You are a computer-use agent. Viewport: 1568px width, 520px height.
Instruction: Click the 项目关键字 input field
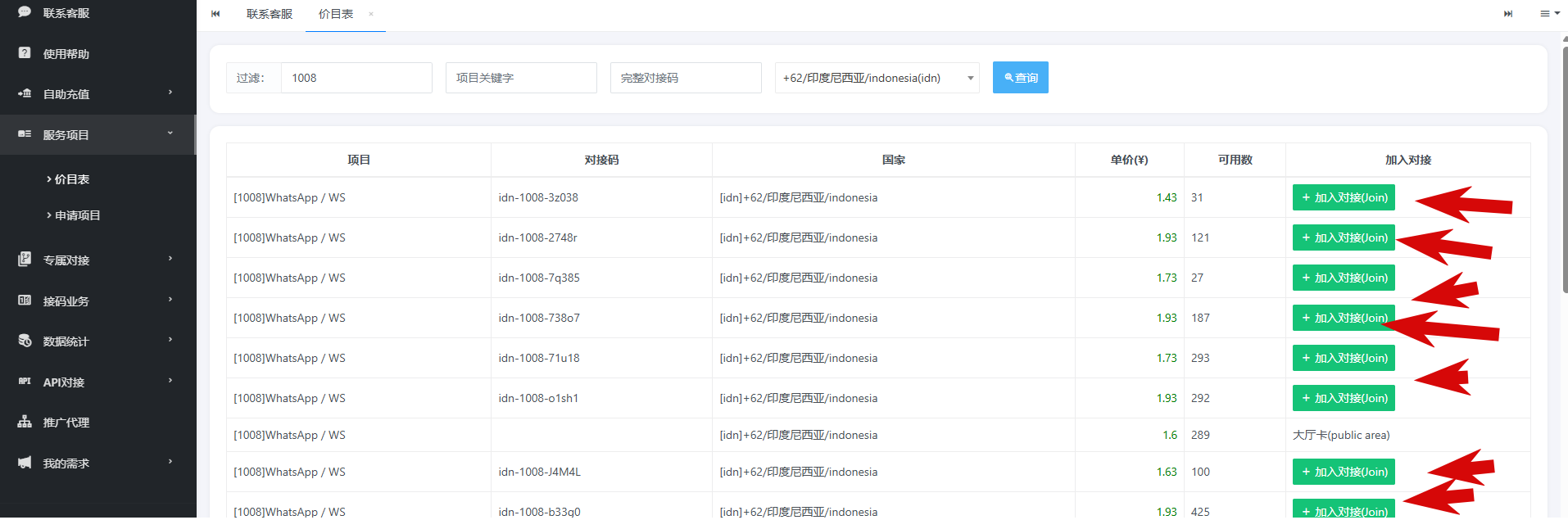[521, 78]
